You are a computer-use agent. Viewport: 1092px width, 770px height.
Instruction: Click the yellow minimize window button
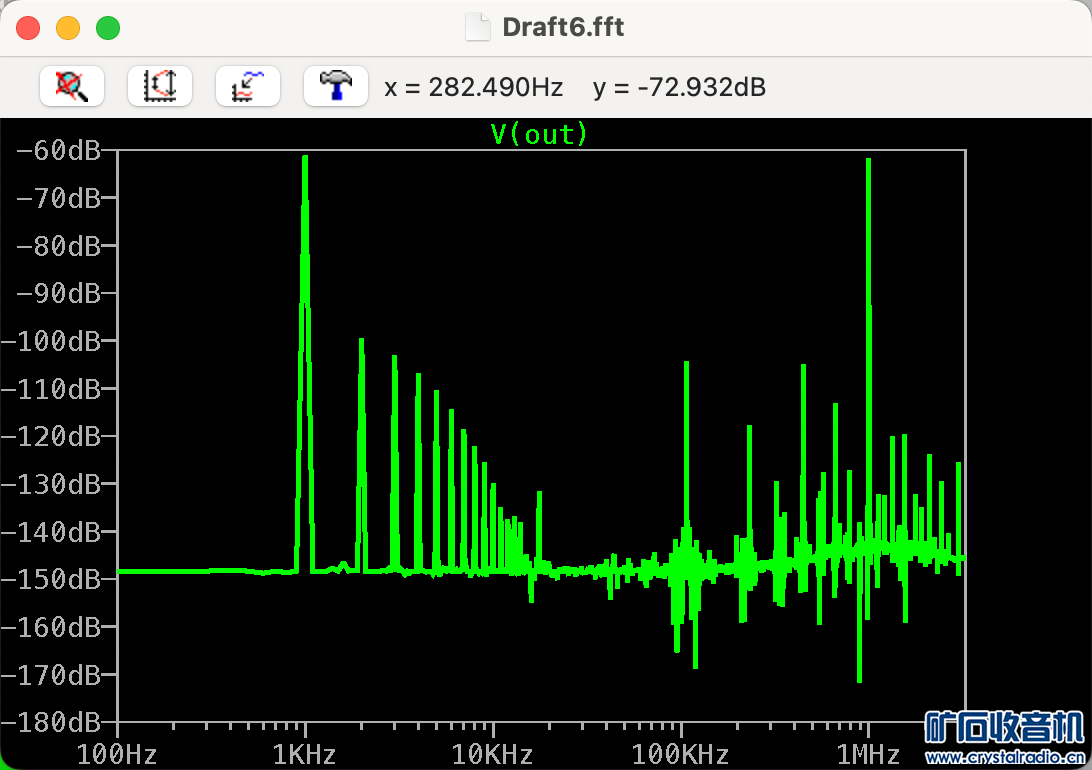pos(68,28)
